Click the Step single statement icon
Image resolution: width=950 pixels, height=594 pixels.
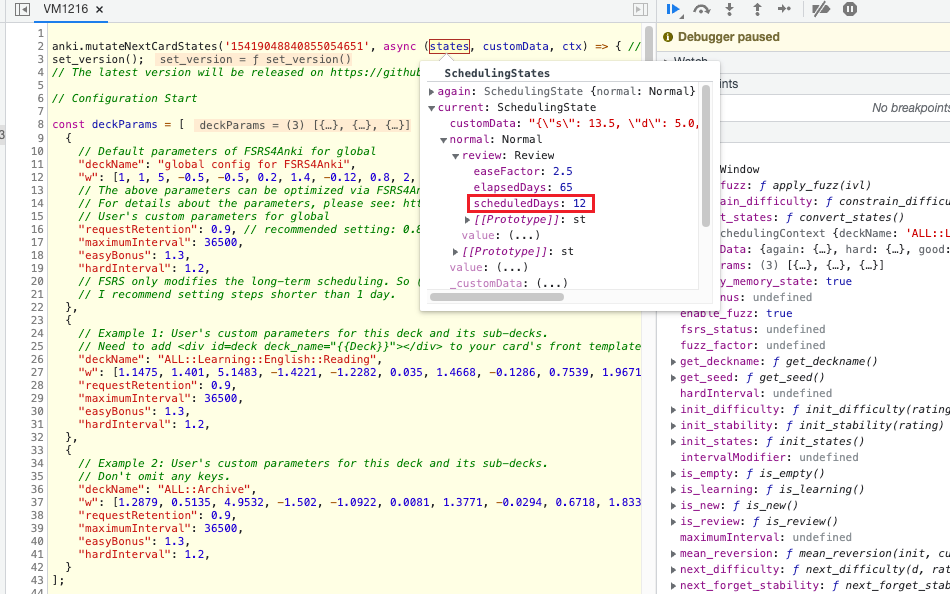pos(785,10)
